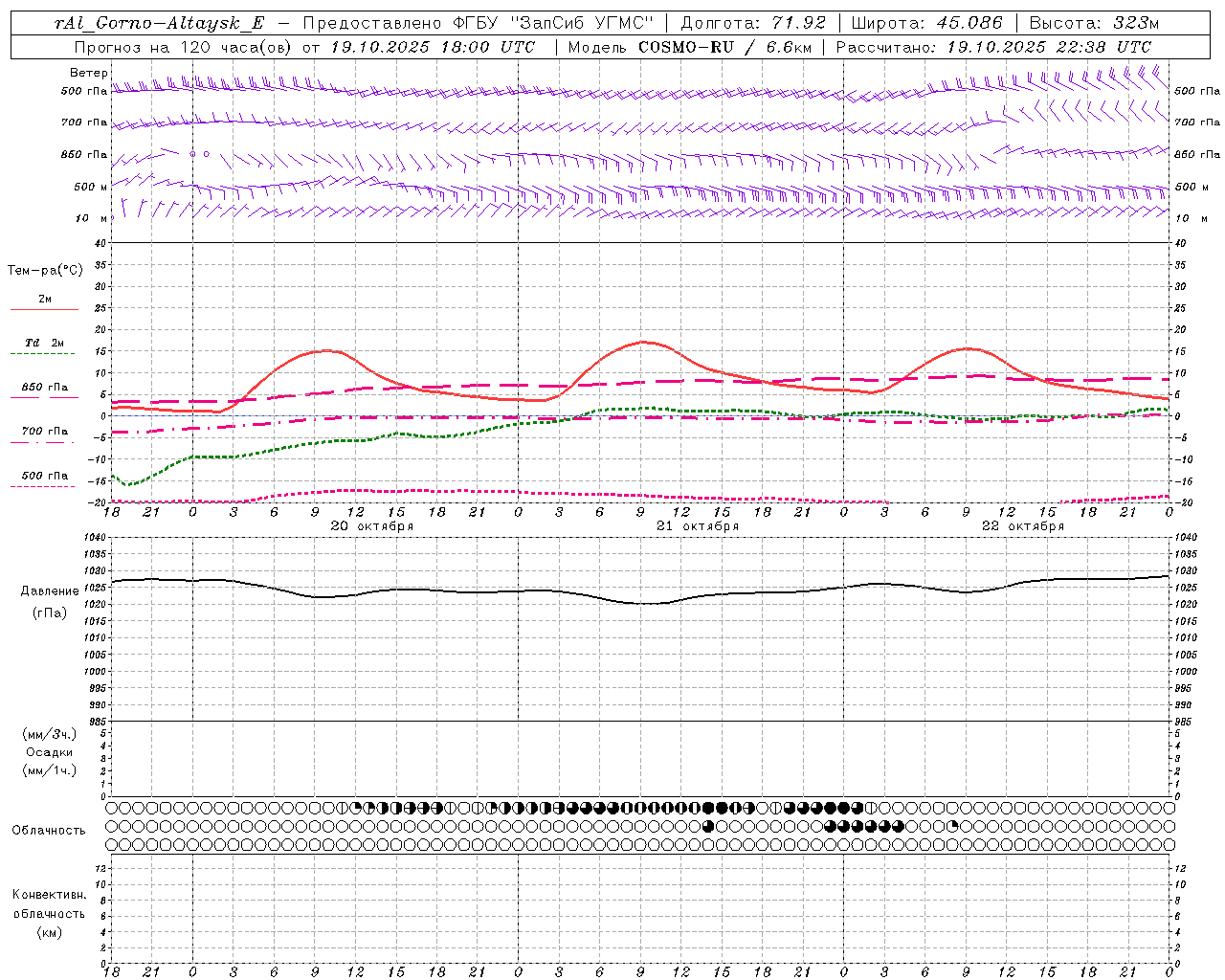Click the Облачность cloud cover label

[49, 831]
